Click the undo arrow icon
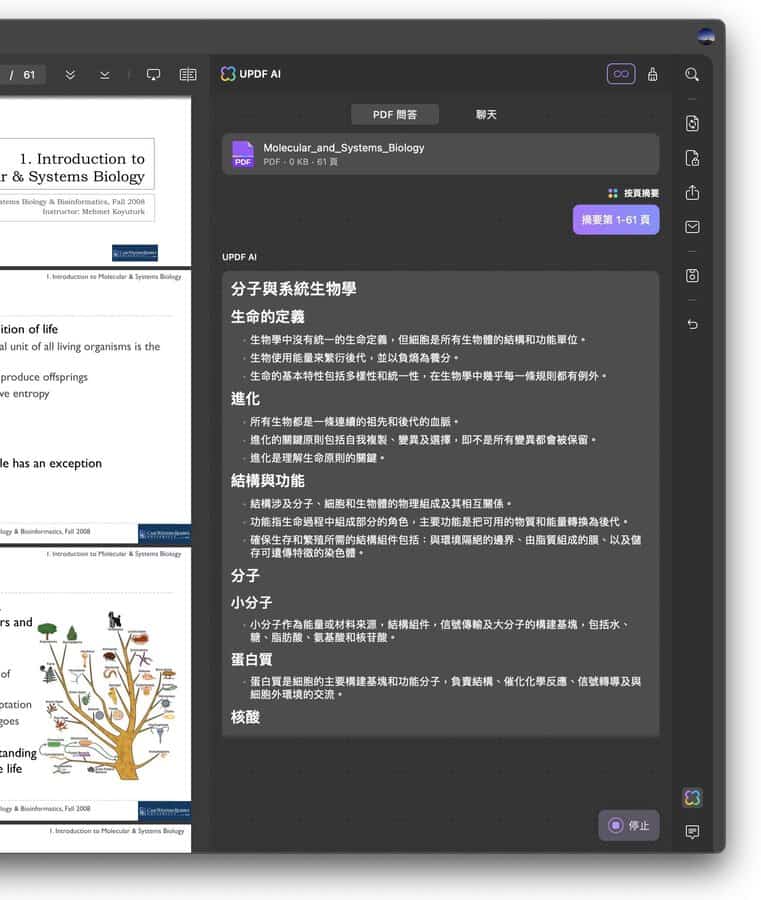The image size is (761, 900). (692, 324)
